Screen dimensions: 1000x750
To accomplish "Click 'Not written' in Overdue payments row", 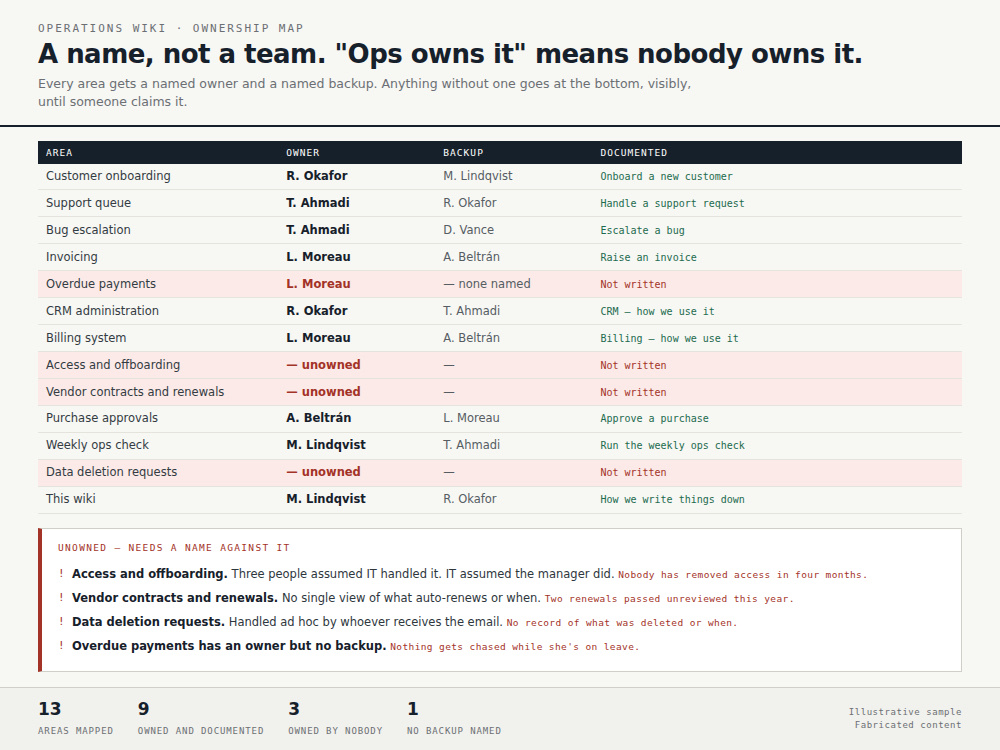I will (633, 284).
